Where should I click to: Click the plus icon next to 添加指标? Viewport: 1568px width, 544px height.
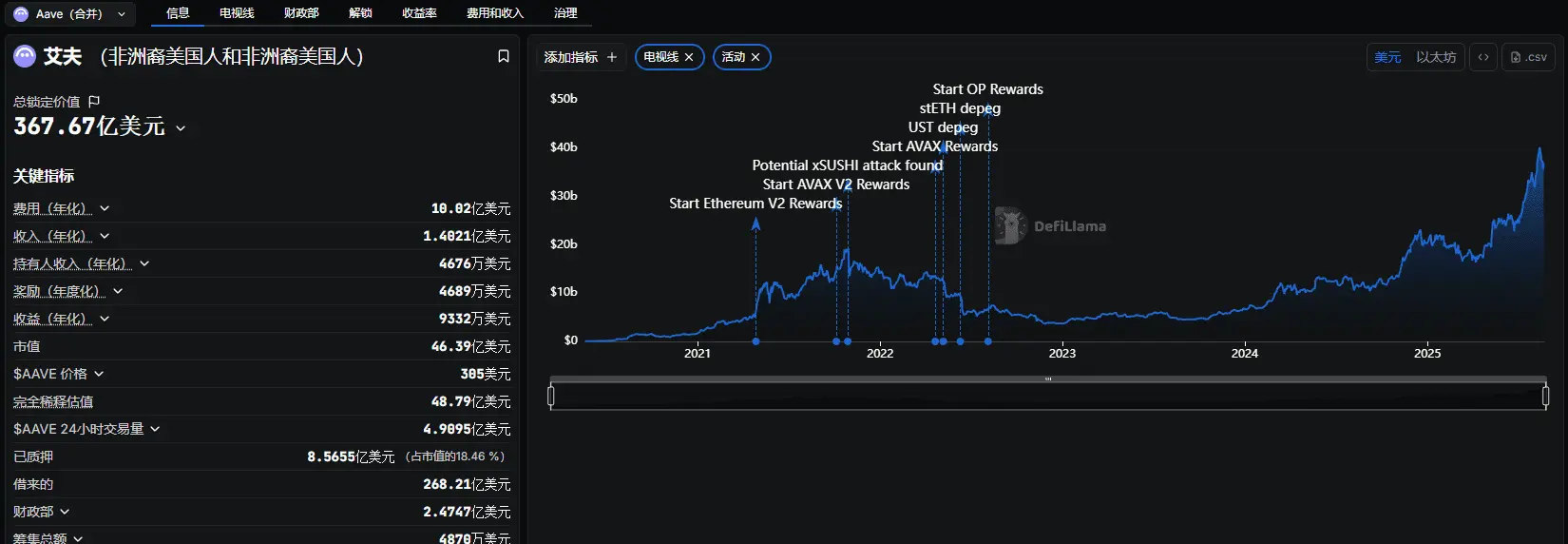click(x=612, y=57)
